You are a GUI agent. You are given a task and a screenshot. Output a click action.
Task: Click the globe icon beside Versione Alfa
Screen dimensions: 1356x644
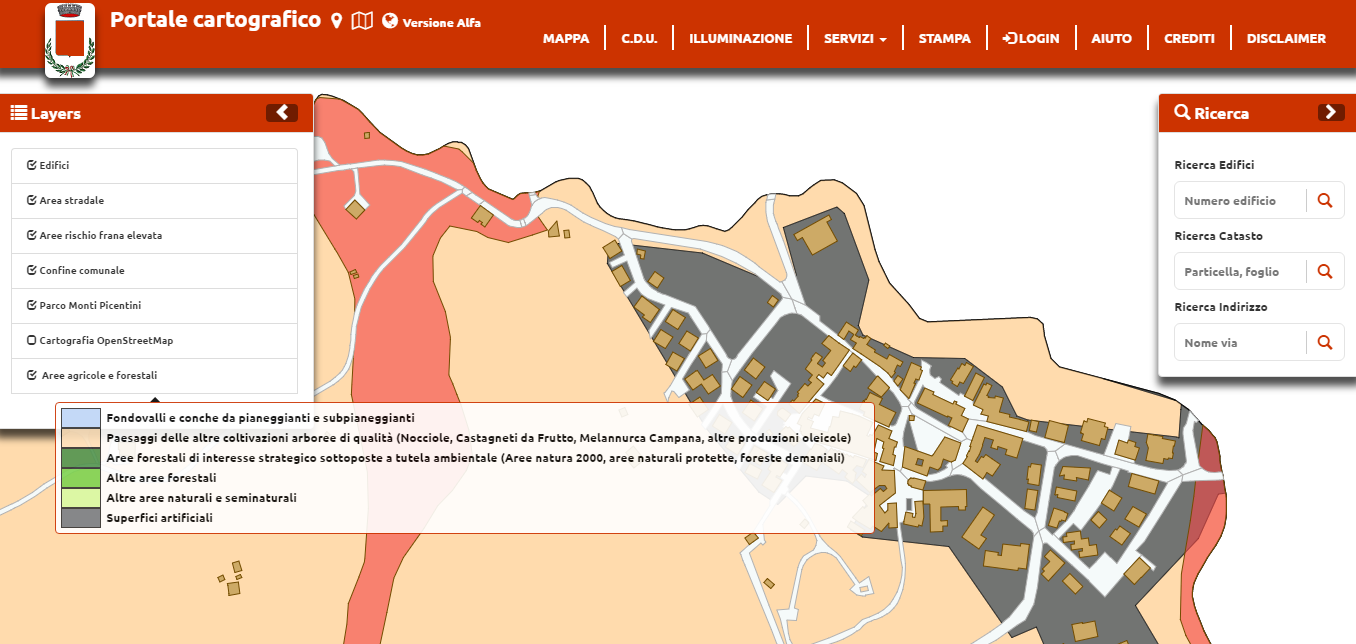coord(390,21)
